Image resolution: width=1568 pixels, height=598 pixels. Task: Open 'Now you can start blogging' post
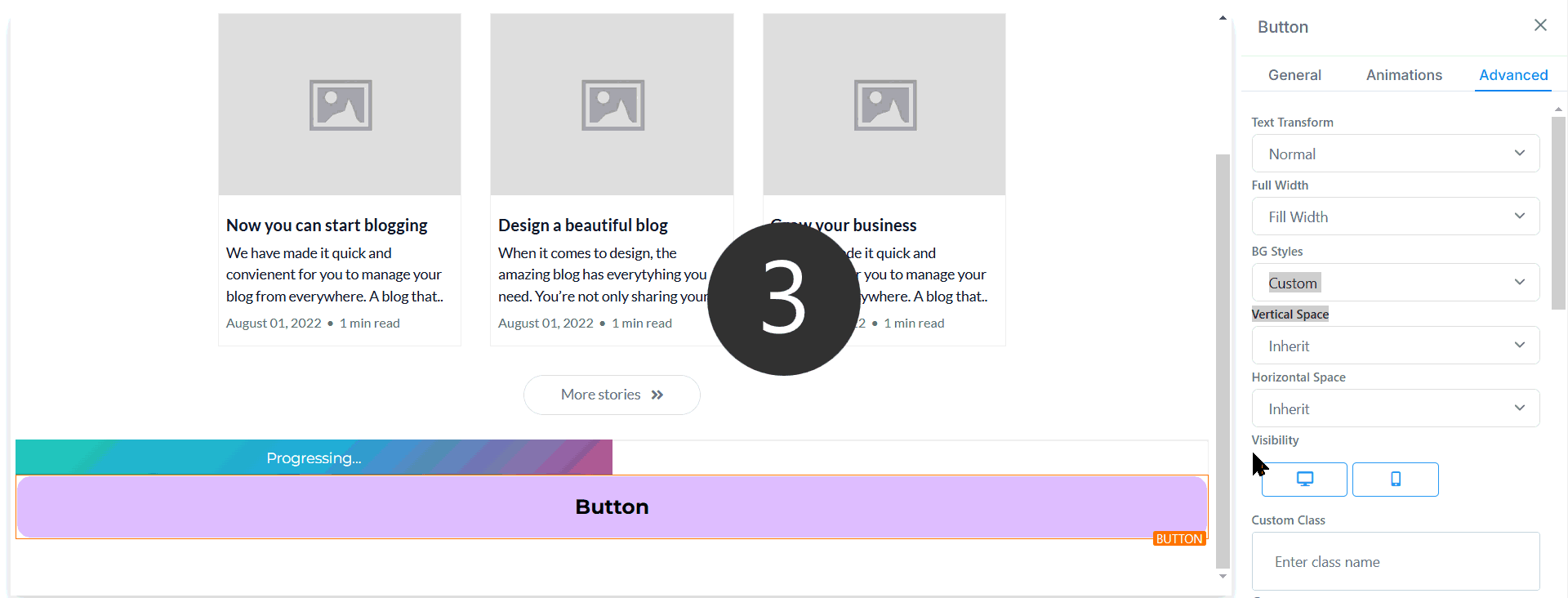[x=327, y=225]
